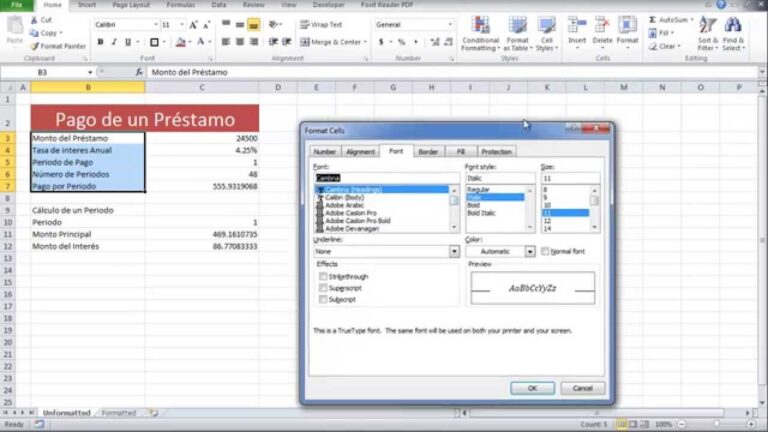Open Format as Table gallery
Screen dimensions: 768x432
pos(517,33)
